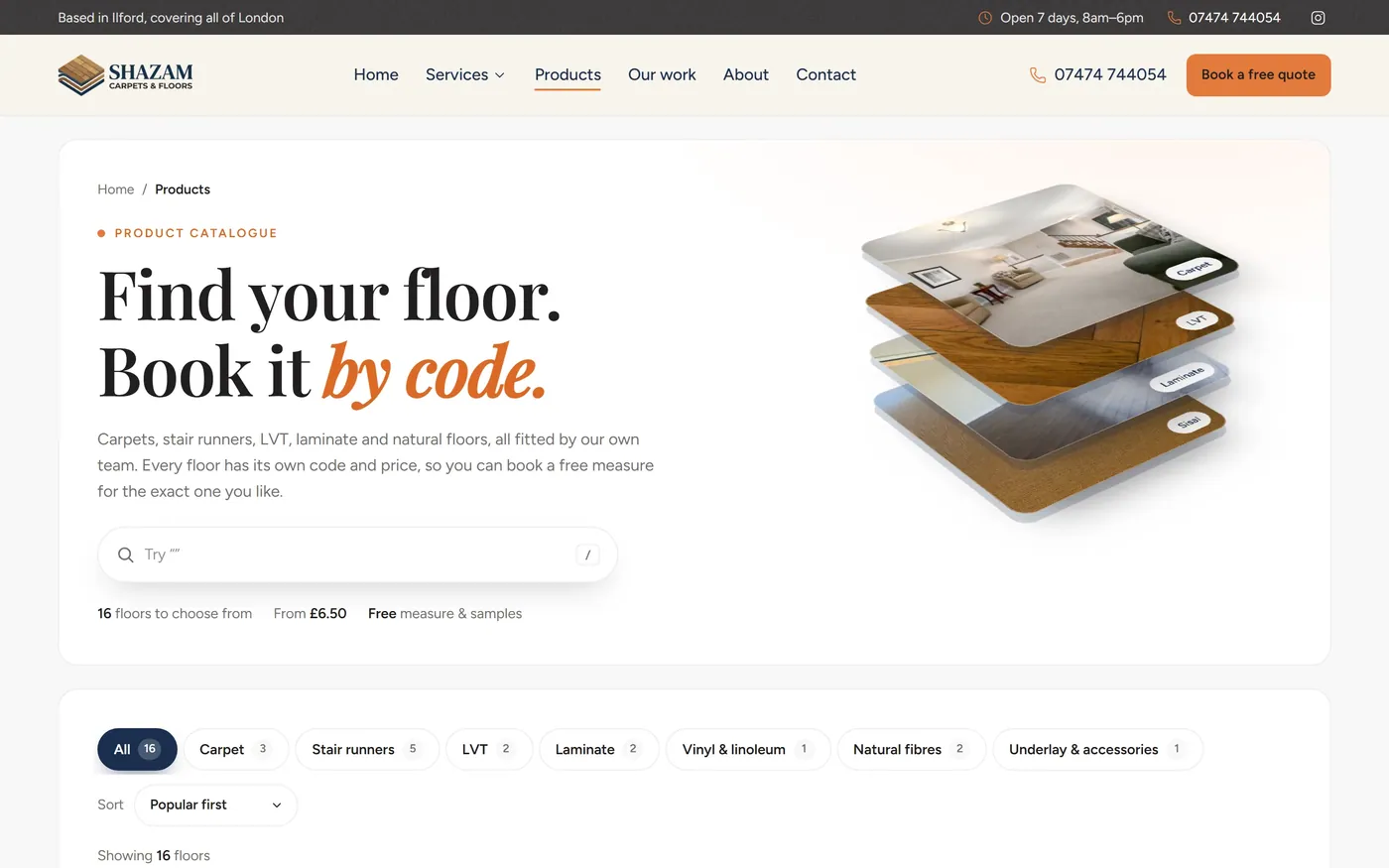1389x868 pixels.
Task: Filter floors by Vinyl & linoleum
Action: click(x=748, y=749)
